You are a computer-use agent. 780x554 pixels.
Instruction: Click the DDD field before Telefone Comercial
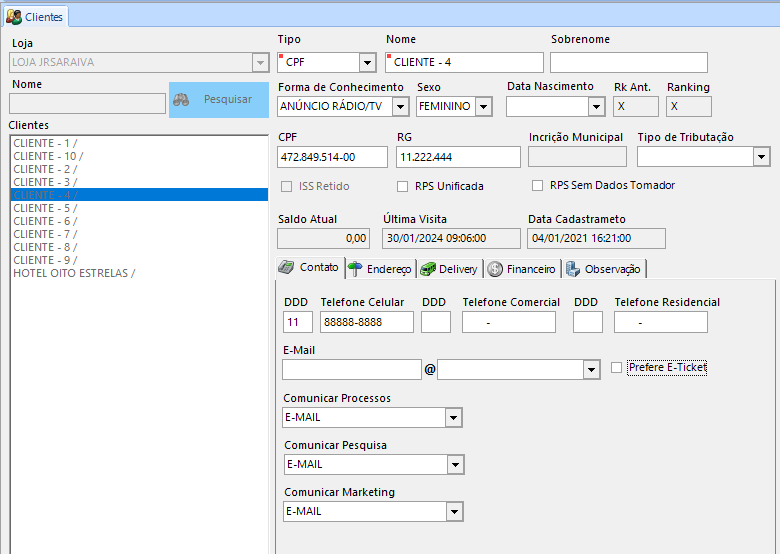click(436, 322)
